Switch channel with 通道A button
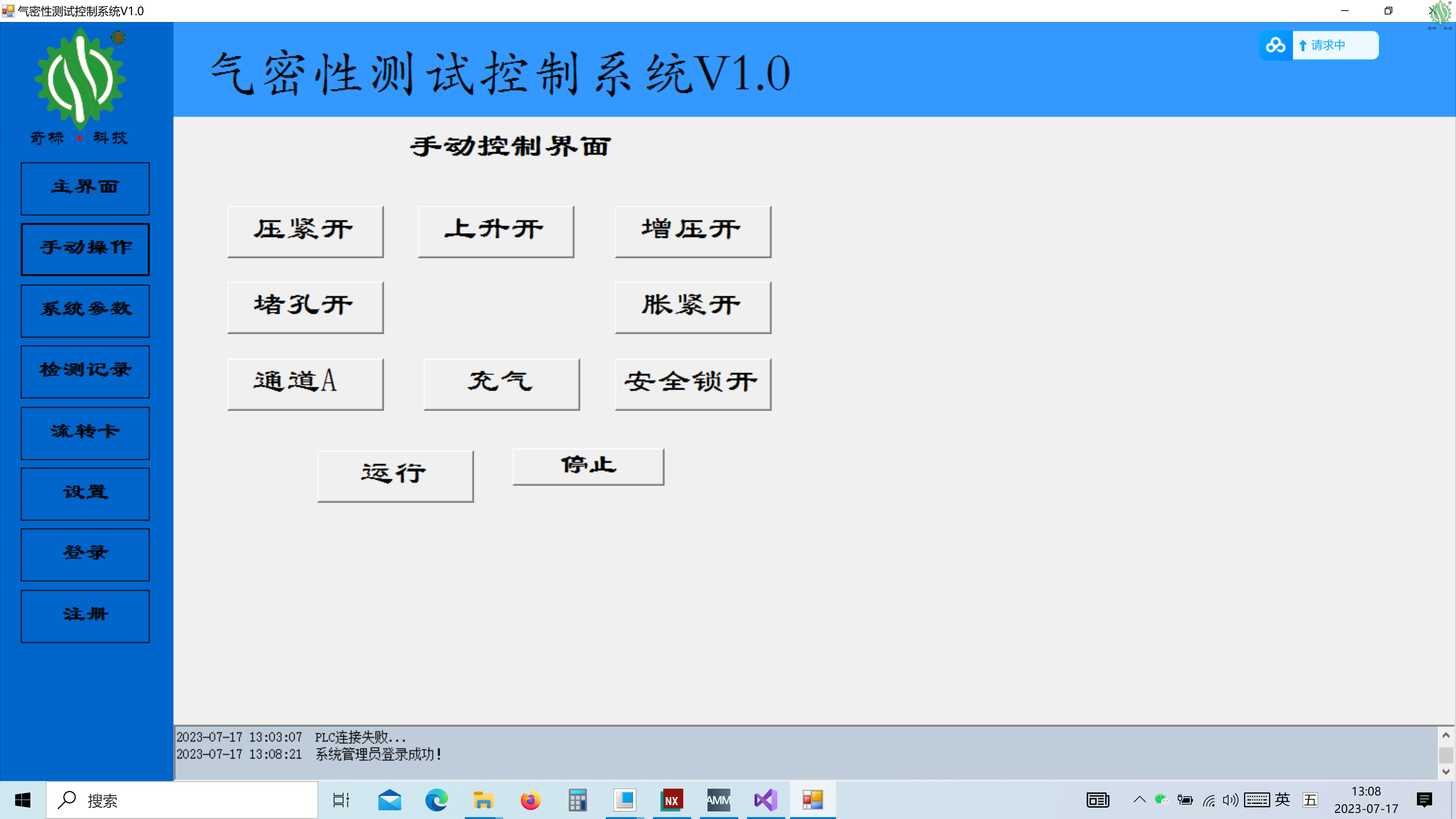Screen dimensions: 1456x819 (x=305, y=384)
